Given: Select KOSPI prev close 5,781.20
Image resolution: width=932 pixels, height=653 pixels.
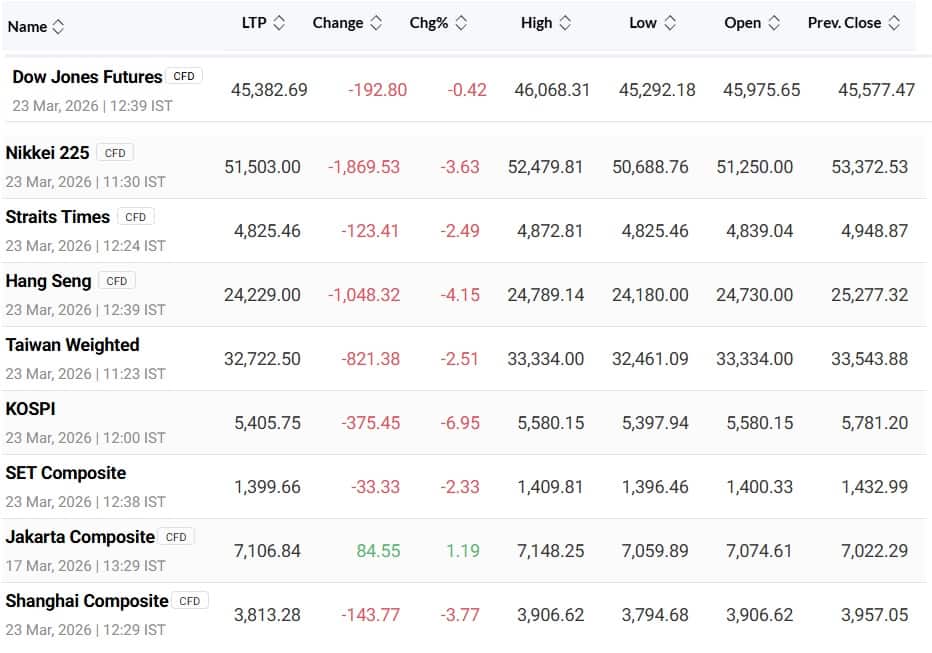Looking at the screenshot, I should point(874,423).
